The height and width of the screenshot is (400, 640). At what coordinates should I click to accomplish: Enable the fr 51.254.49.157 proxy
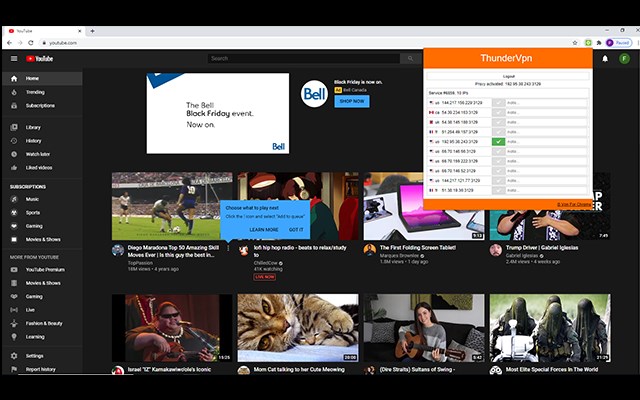tap(498, 132)
